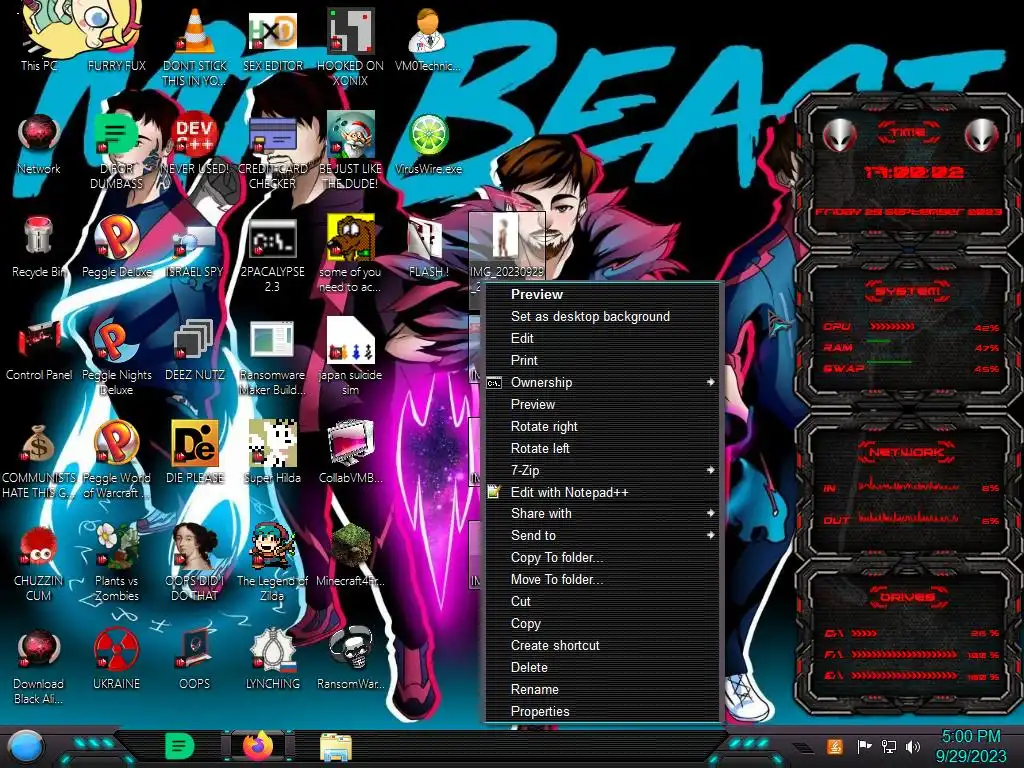Open the Peggle Deluxe icon
This screenshot has width=1024, height=768.
(x=116, y=247)
